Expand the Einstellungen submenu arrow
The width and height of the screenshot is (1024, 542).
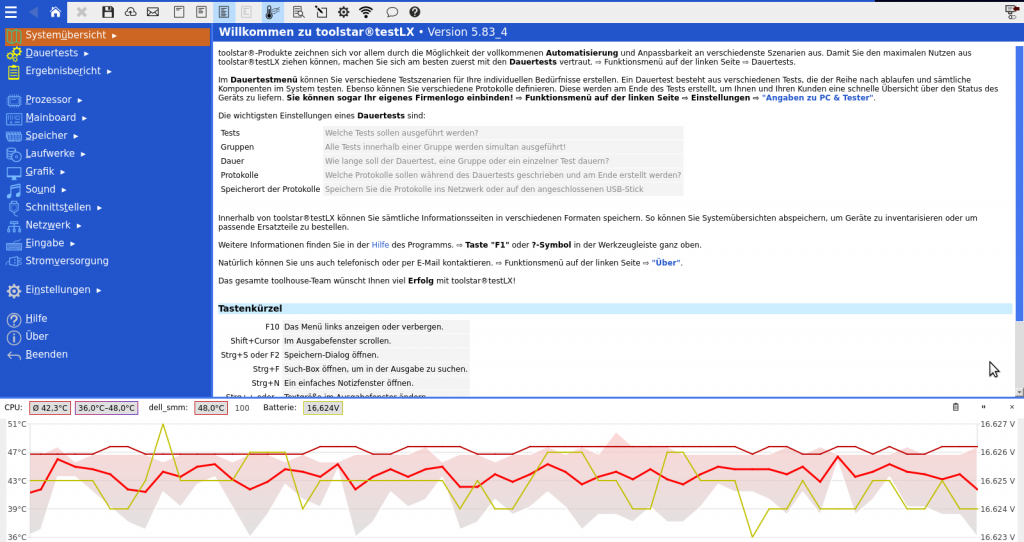99,290
